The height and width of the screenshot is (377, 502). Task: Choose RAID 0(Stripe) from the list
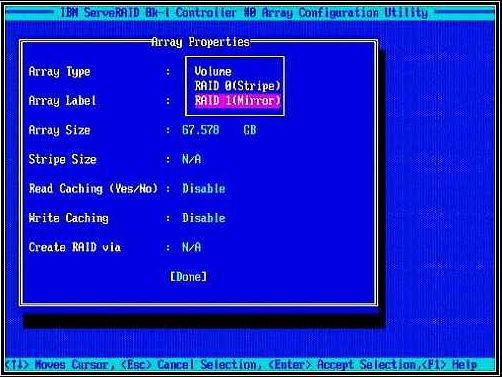click(237, 86)
